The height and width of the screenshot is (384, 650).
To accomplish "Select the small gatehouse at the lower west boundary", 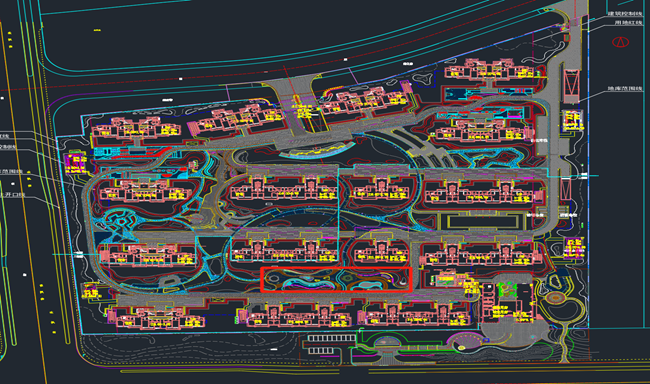I will 92,291.
